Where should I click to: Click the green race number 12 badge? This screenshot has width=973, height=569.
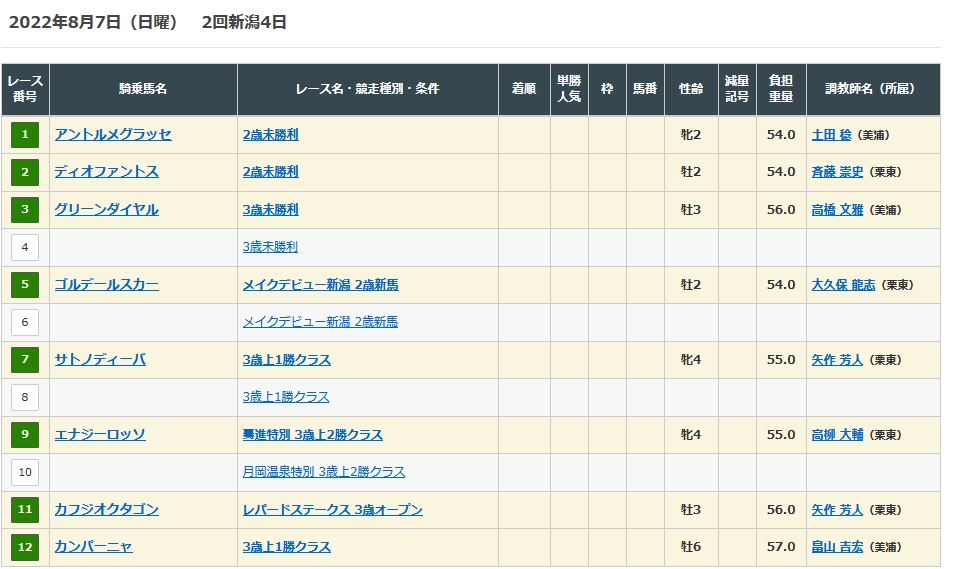tap(25, 547)
